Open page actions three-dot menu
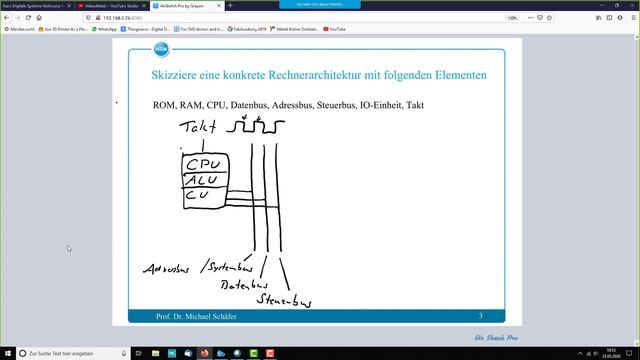This screenshot has width=640, height=360. [530, 18]
